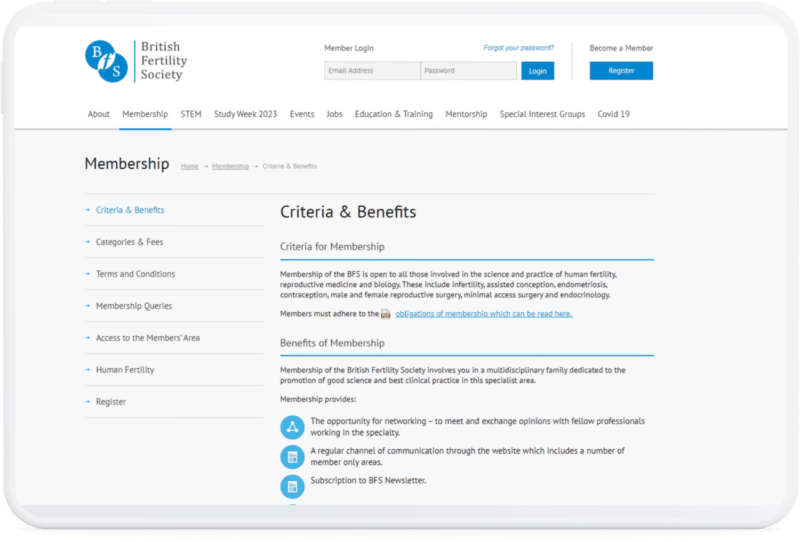Open Forgot your password link

click(x=518, y=48)
